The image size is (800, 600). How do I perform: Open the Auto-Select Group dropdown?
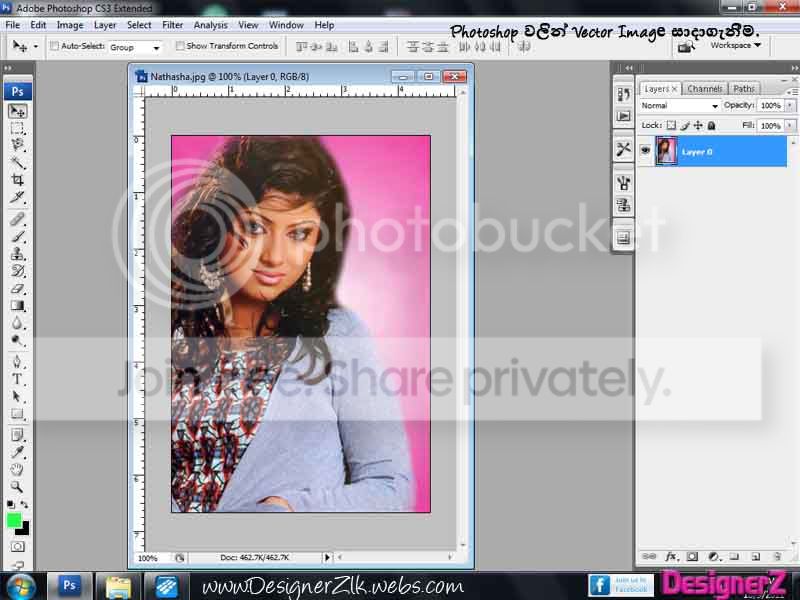(x=135, y=47)
